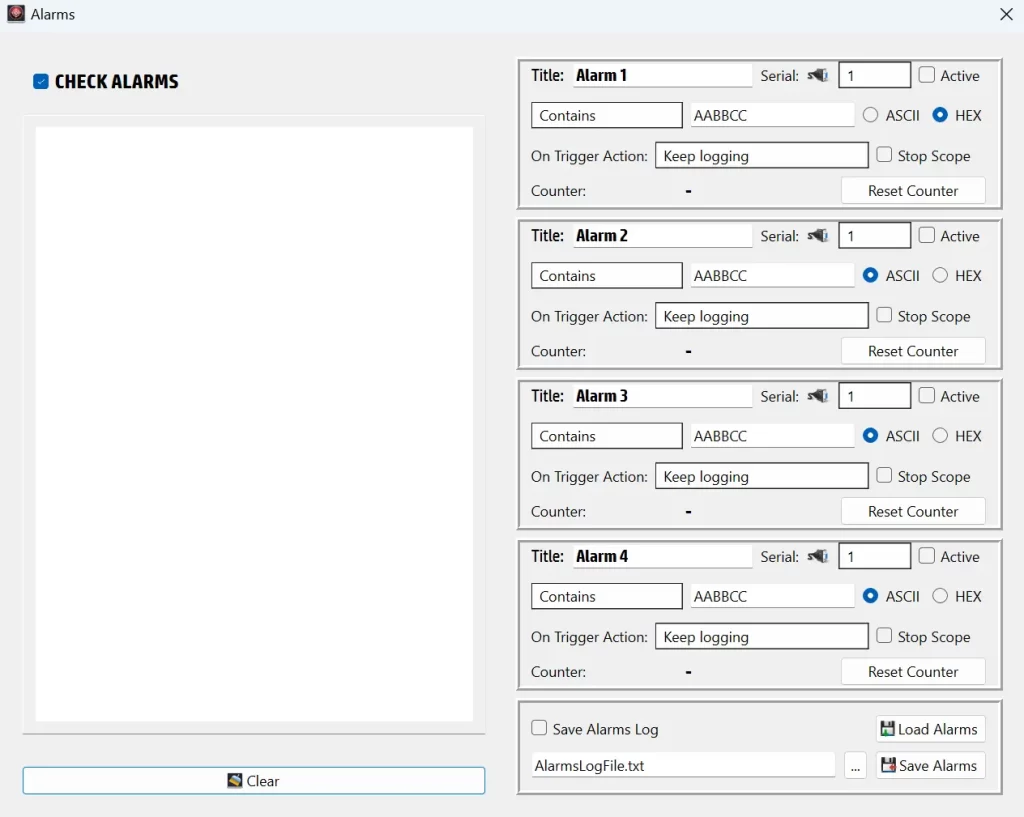Select HEX radio button for Alarm 1
Viewport: 1024px width, 817px height.
(940, 116)
